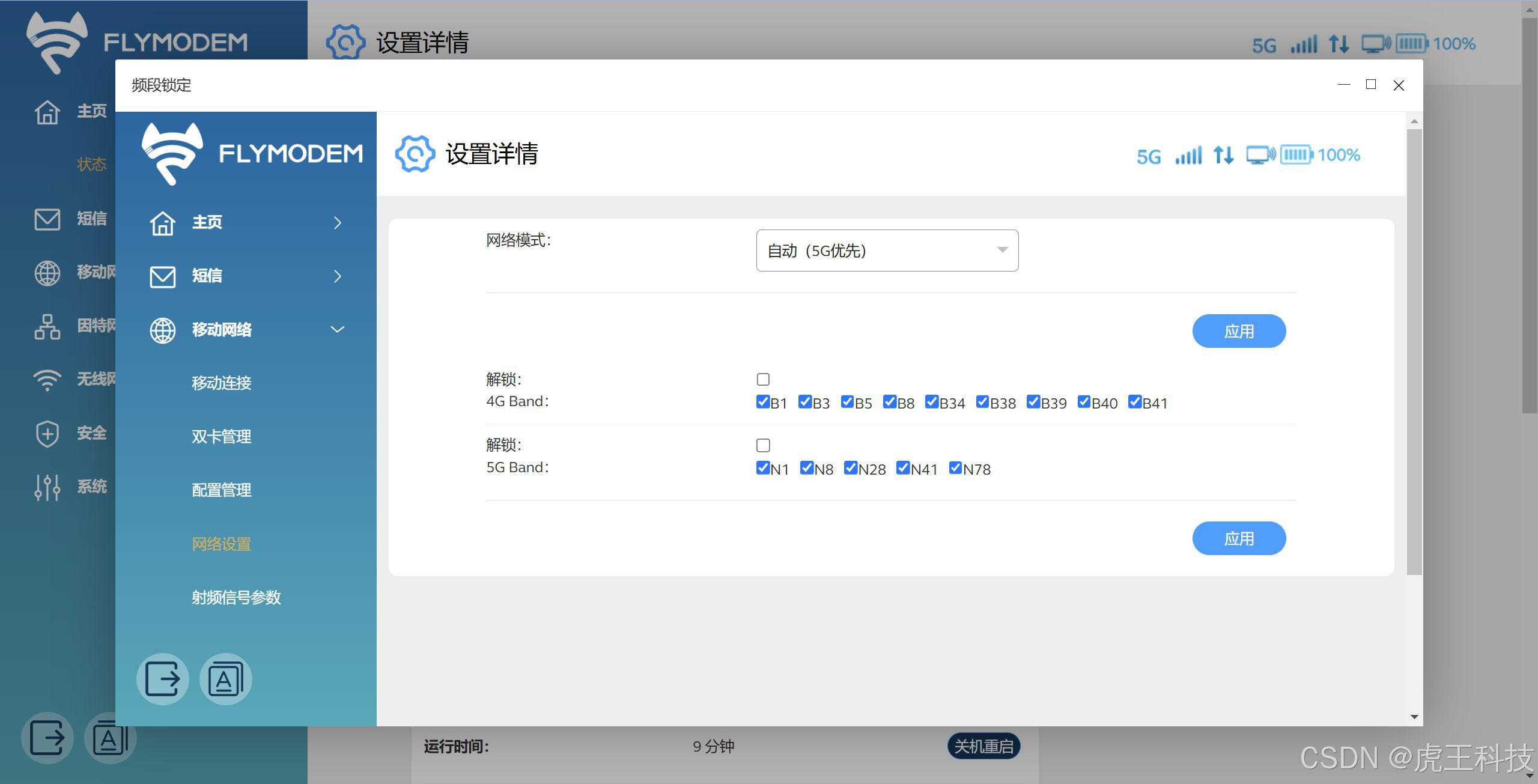This screenshot has width=1538, height=784.
Task: Select the 双卡管理 menu item
Action: 221,437
